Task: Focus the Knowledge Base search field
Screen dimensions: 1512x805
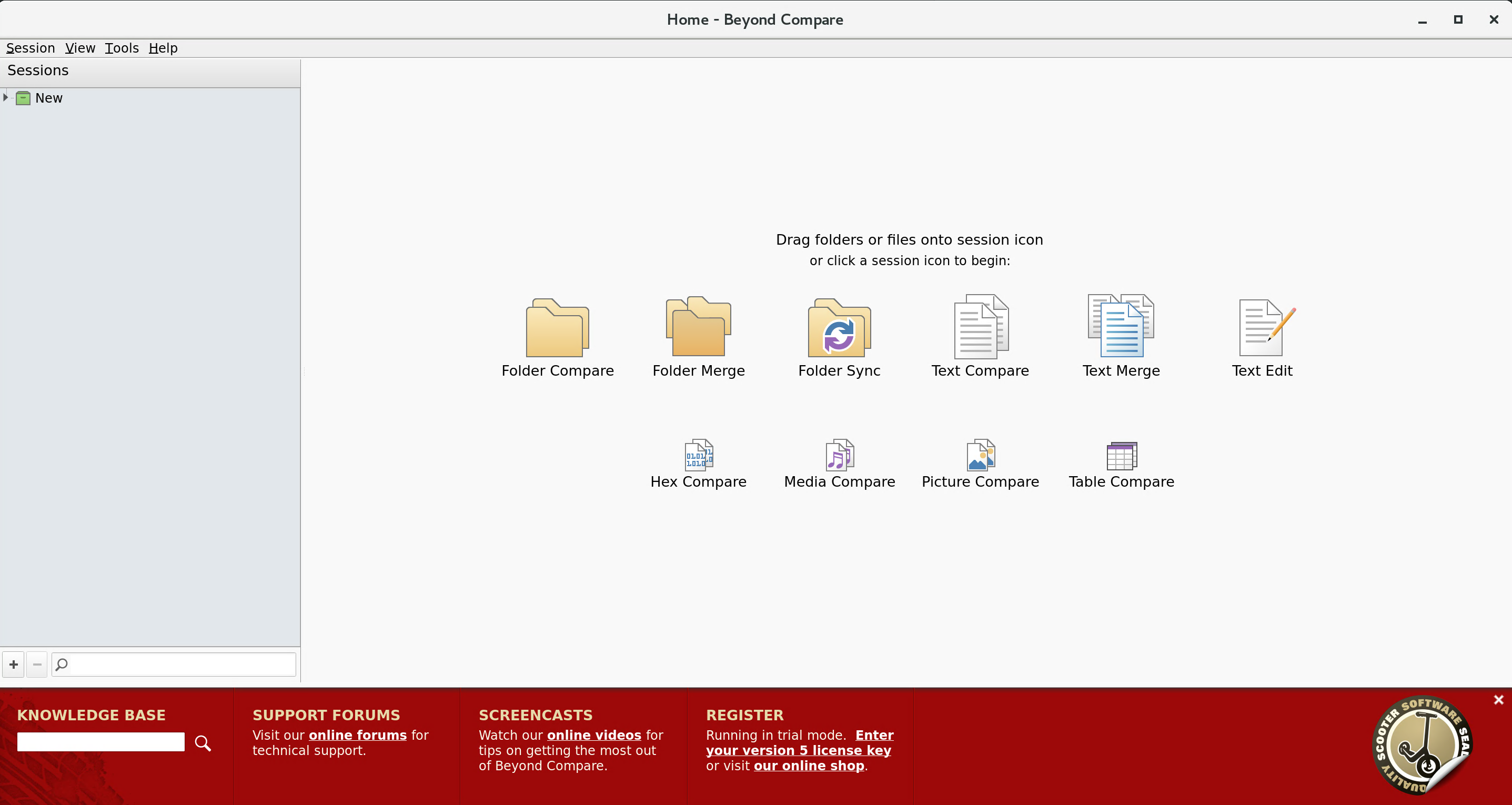Action: [x=101, y=742]
